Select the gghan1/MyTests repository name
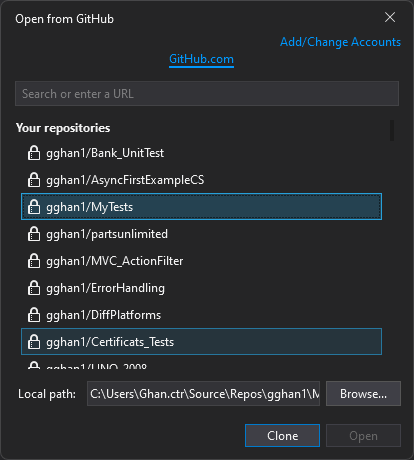Image resolution: width=414 pixels, height=460 pixels. (89, 207)
